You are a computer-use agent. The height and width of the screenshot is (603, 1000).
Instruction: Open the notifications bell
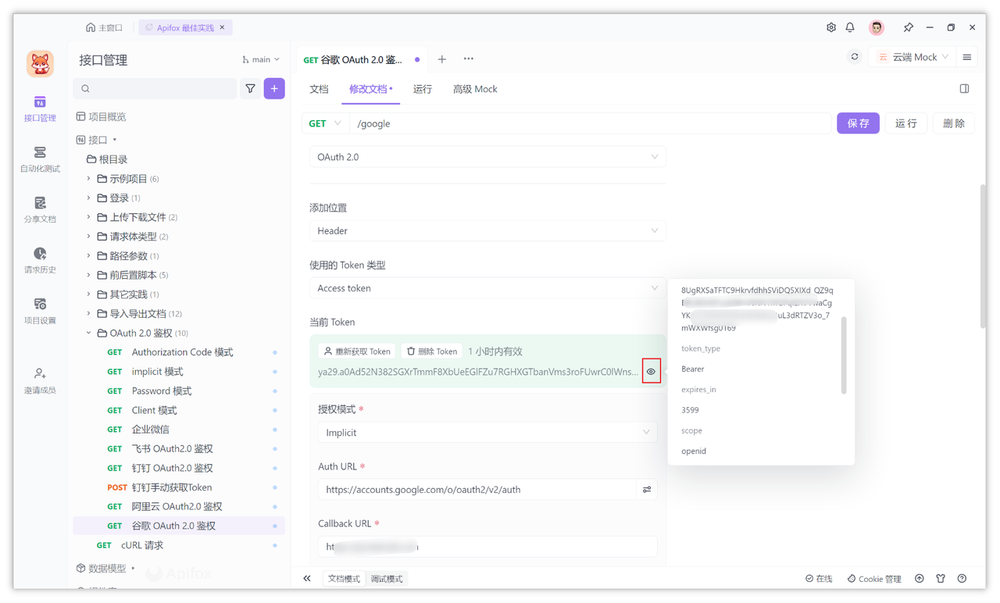pos(850,27)
